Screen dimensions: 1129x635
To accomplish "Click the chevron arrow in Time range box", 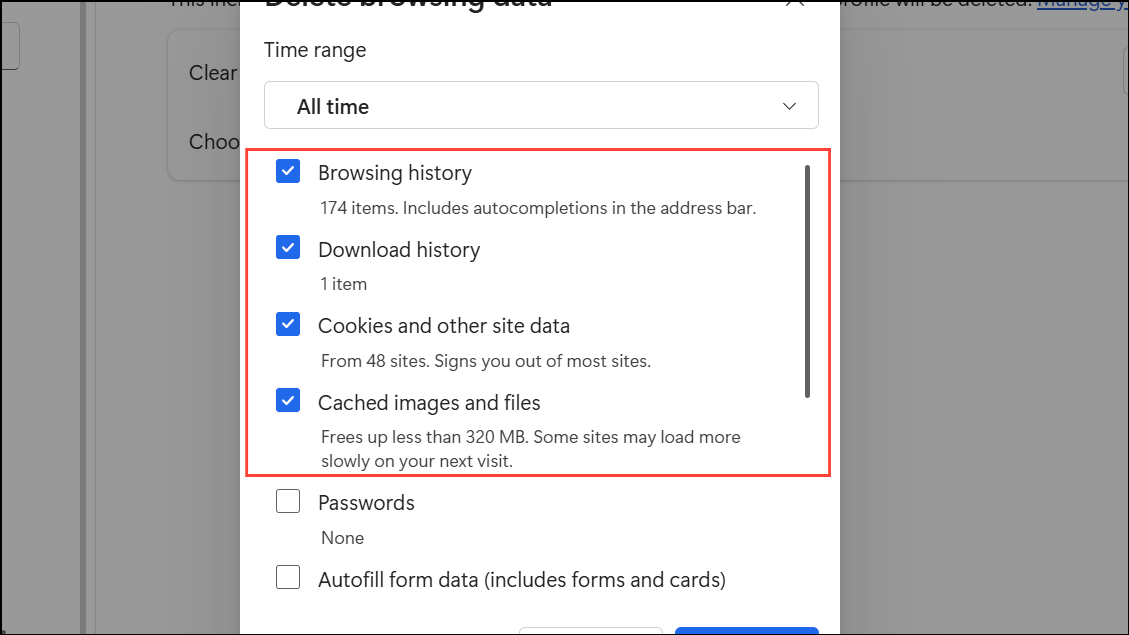I will (789, 106).
